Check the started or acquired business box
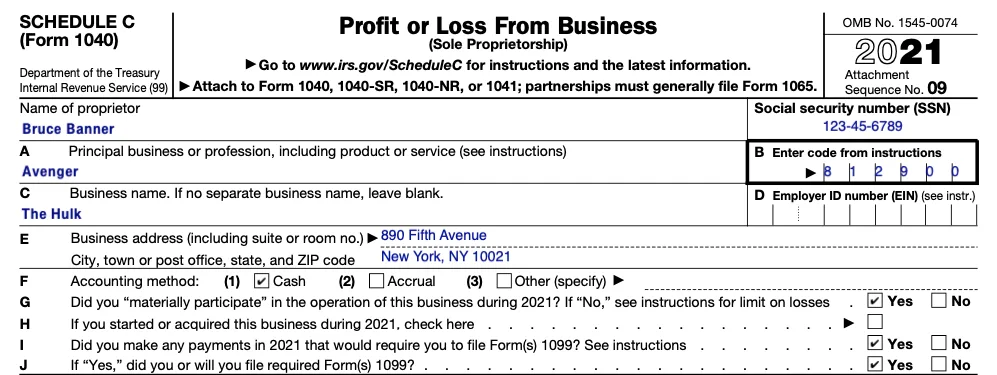Screen dimensions: 997x375 [x=876, y=322]
